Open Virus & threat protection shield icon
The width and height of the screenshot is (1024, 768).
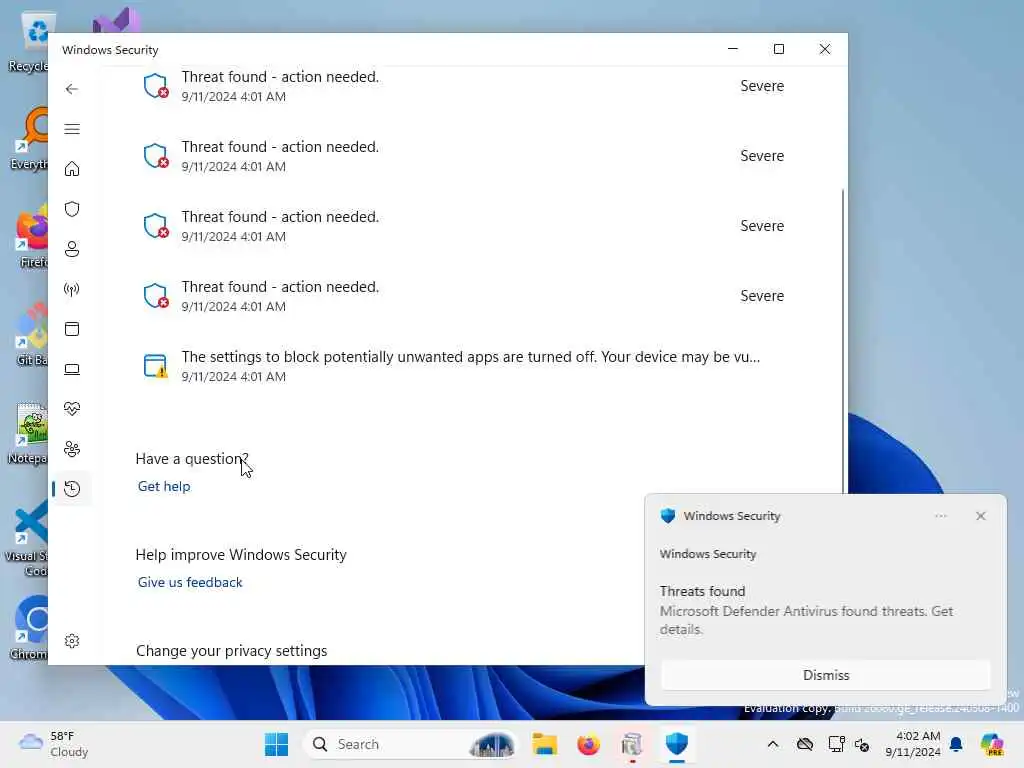coord(72,209)
